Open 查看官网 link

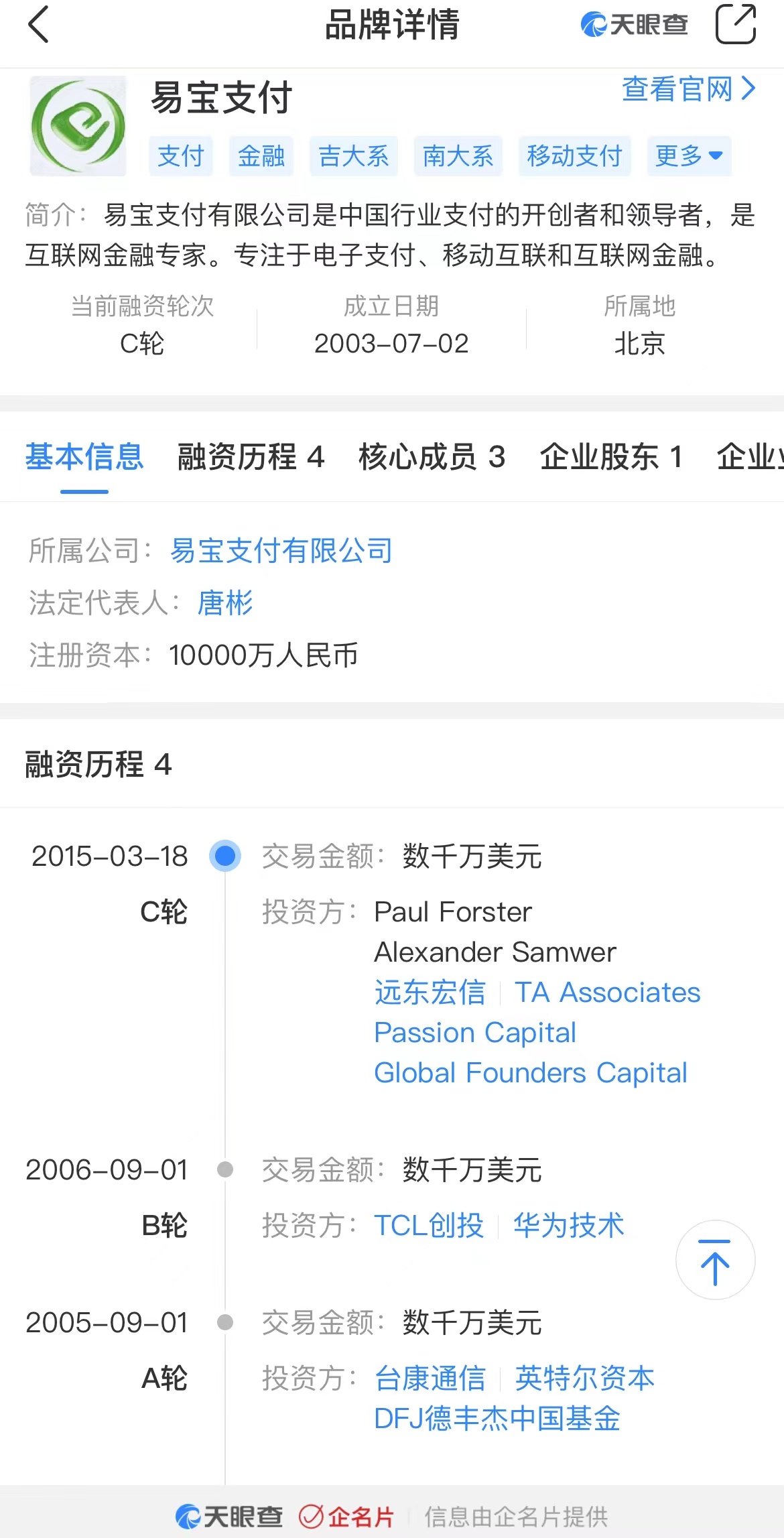pos(689,88)
